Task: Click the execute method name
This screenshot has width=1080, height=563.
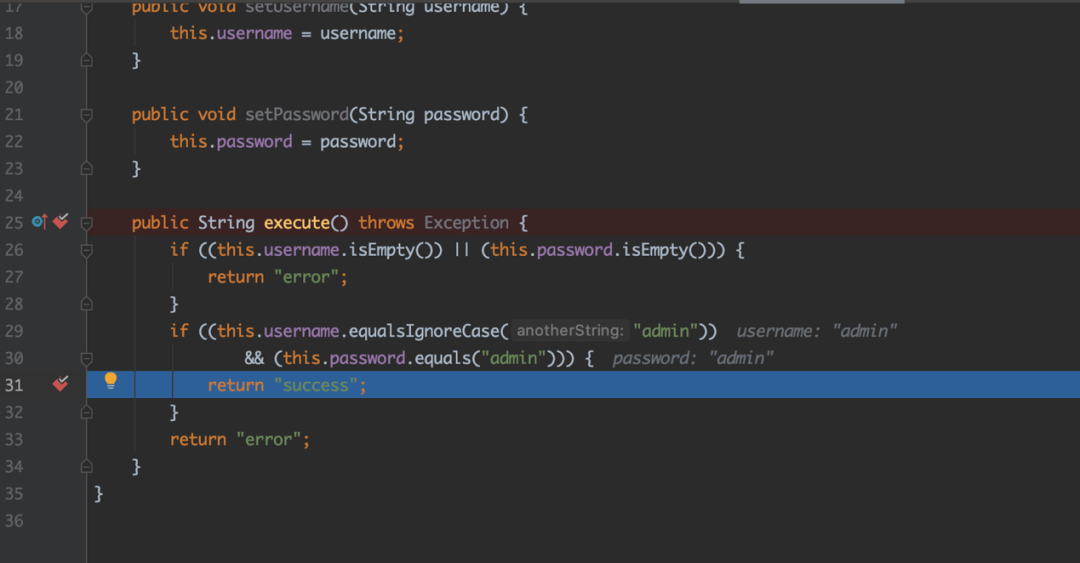Action: tap(297, 223)
